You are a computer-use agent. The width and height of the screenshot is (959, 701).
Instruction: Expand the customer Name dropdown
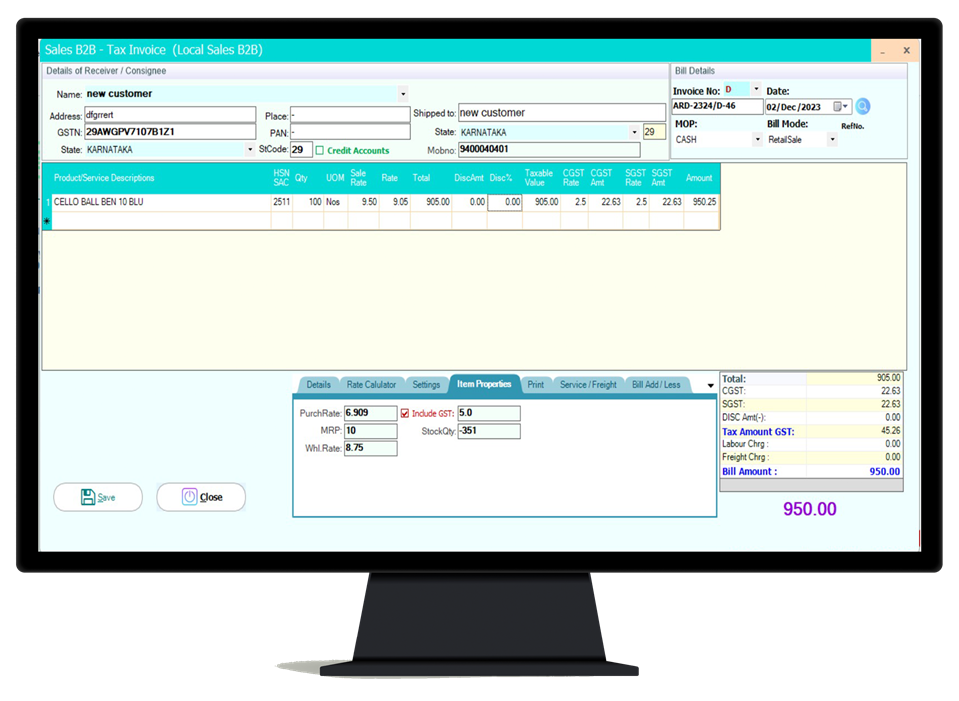(x=403, y=94)
